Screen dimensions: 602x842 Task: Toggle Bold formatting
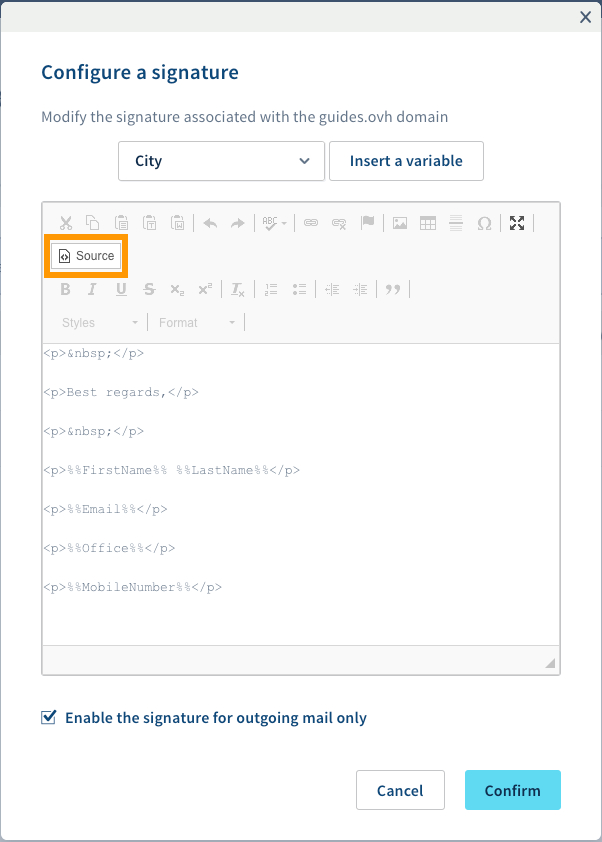coord(65,289)
